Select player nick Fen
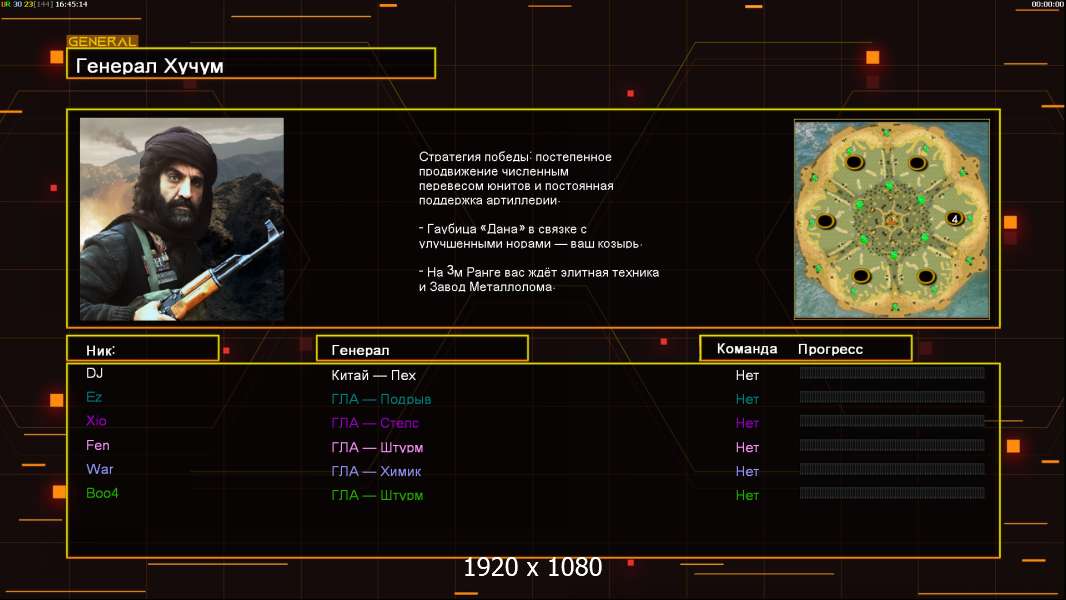 97,445
